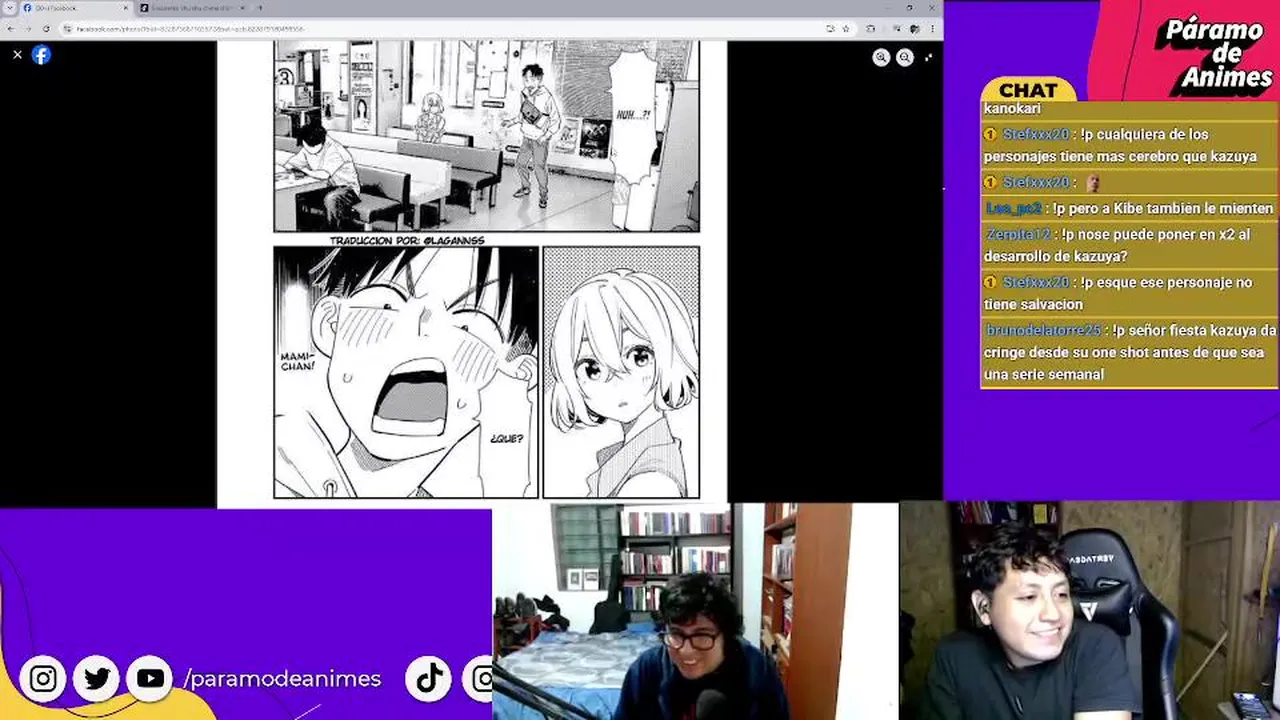Switch to the second browser tab

(193, 8)
